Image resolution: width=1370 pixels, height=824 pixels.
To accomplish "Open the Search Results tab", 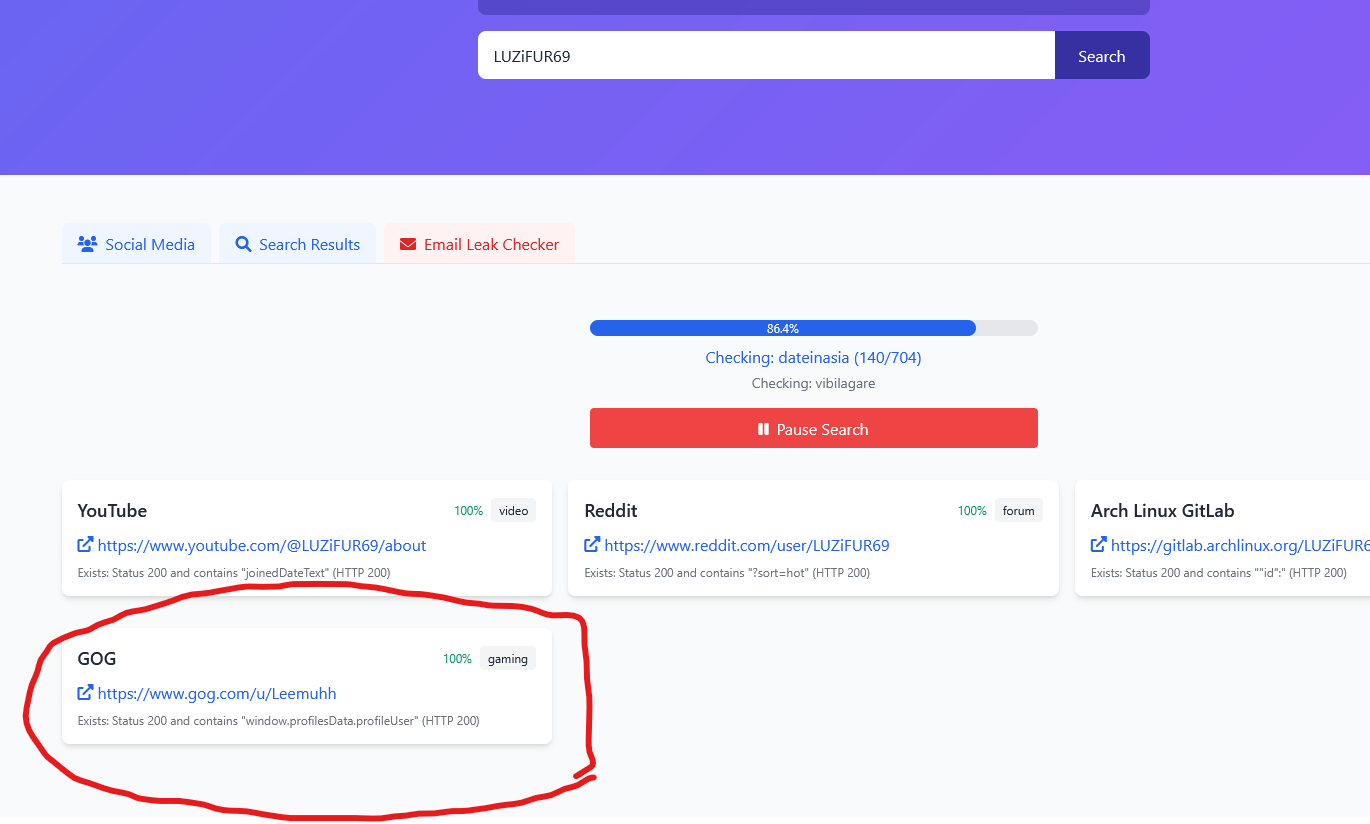I will tap(297, 244).
